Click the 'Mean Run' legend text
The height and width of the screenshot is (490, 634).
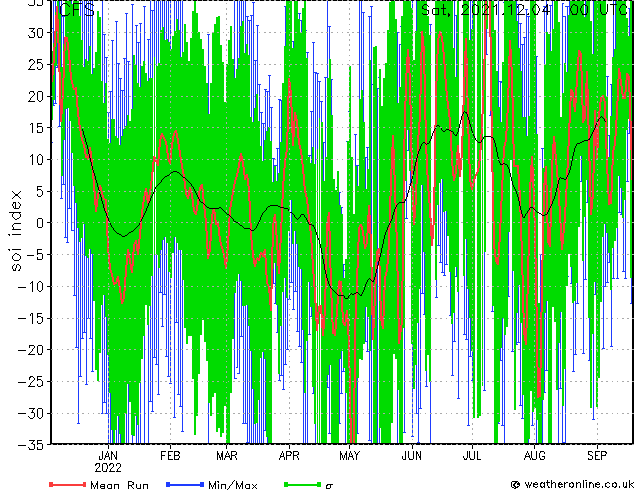tap(119, 485)
